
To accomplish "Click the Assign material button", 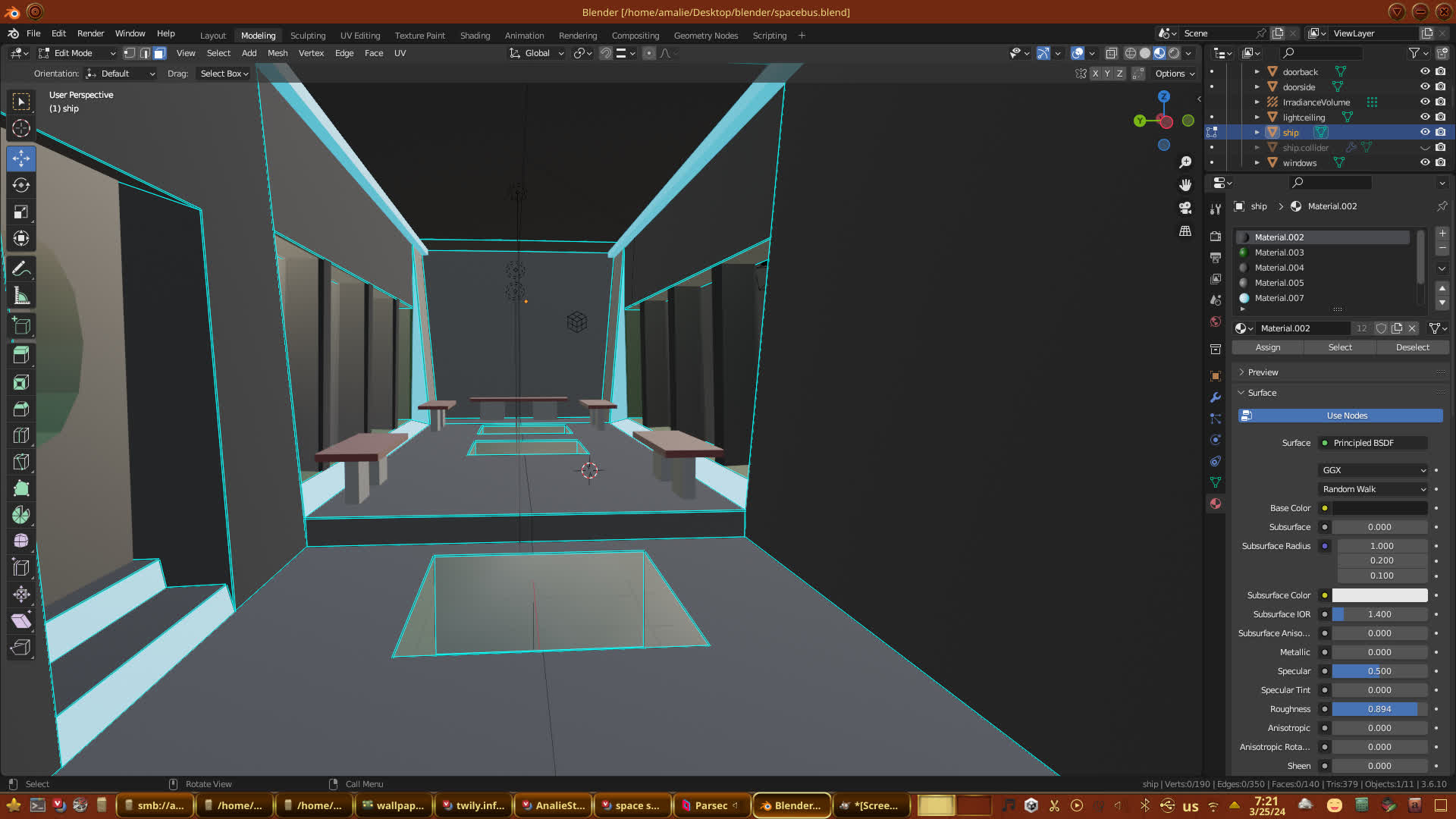I will [1267, 347].
